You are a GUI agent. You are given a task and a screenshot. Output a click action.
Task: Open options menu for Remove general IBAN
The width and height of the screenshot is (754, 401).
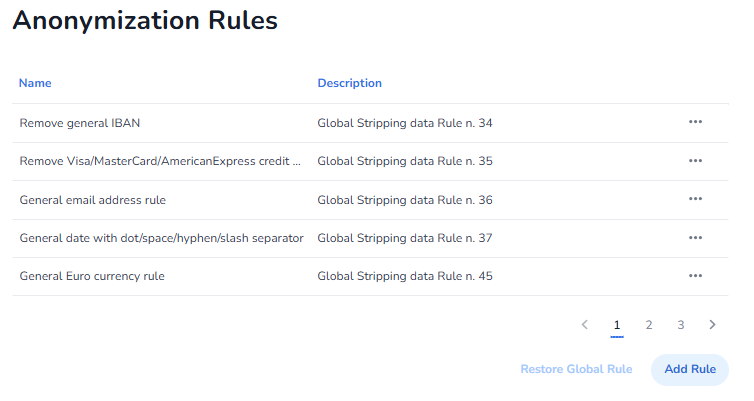(695, 122)
